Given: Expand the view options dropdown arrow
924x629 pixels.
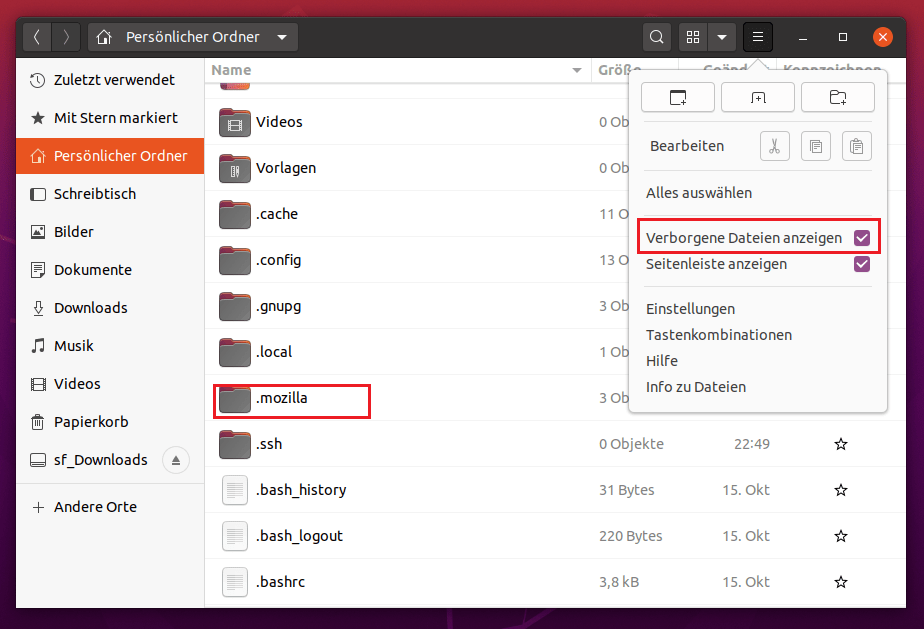Looking at the screenshot, I should (721, 38).
